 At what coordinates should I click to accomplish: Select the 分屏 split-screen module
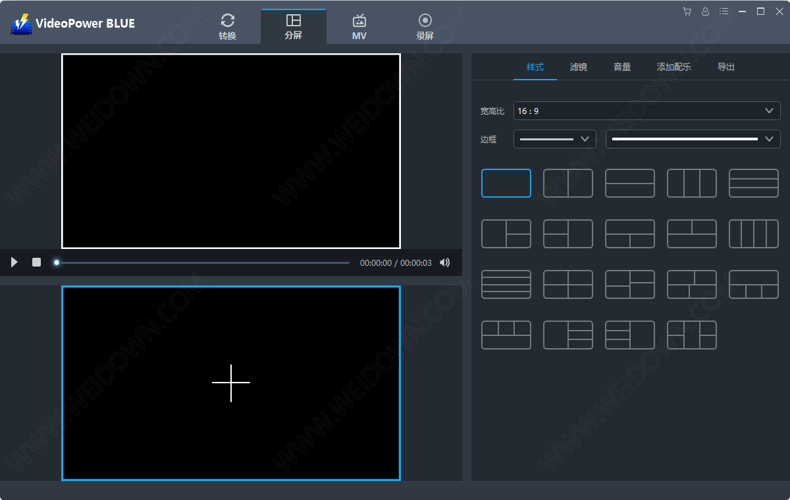point(293,26)
